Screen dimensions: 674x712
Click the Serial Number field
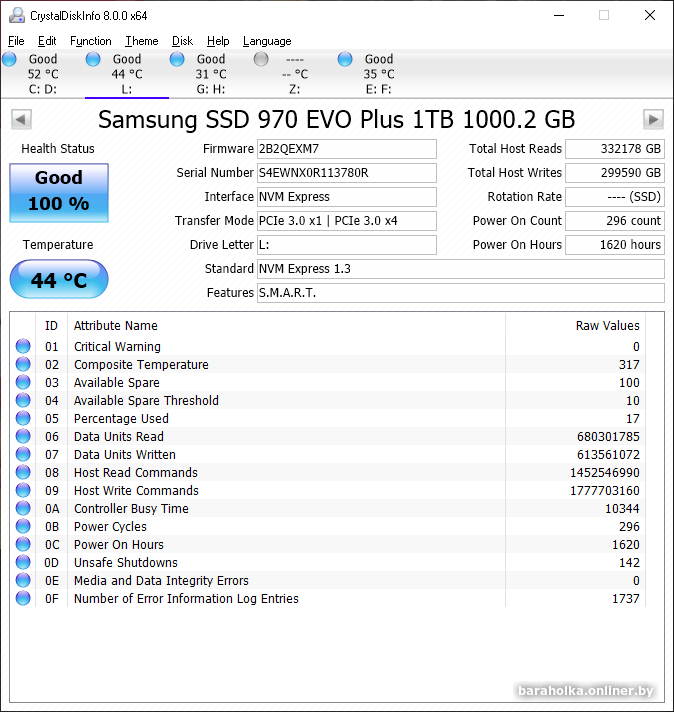click(346, 173)
